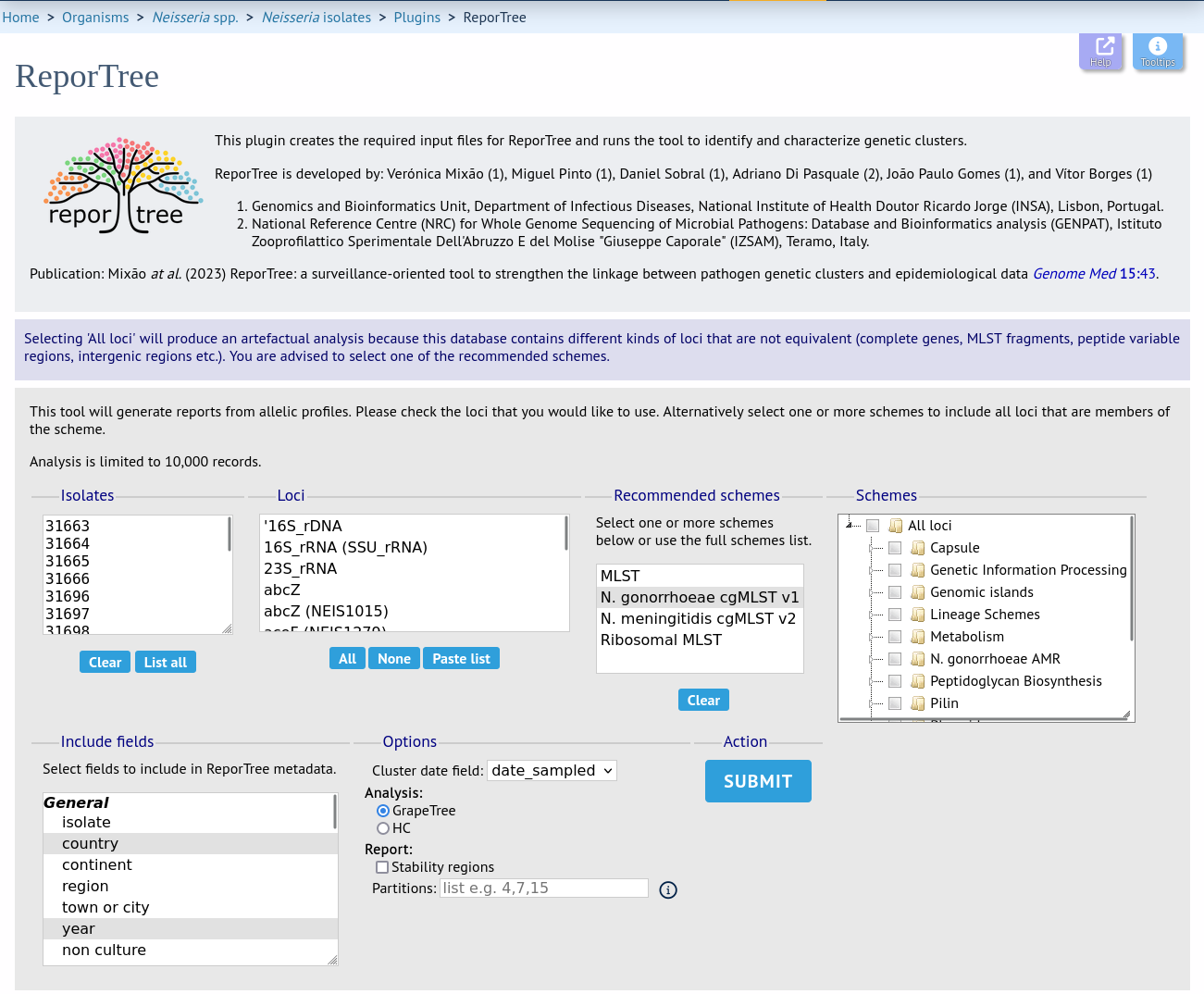Clear the Isolates list
This screenshot has width=1204, height=994.
pyautogui.click(x=105, y=663)
